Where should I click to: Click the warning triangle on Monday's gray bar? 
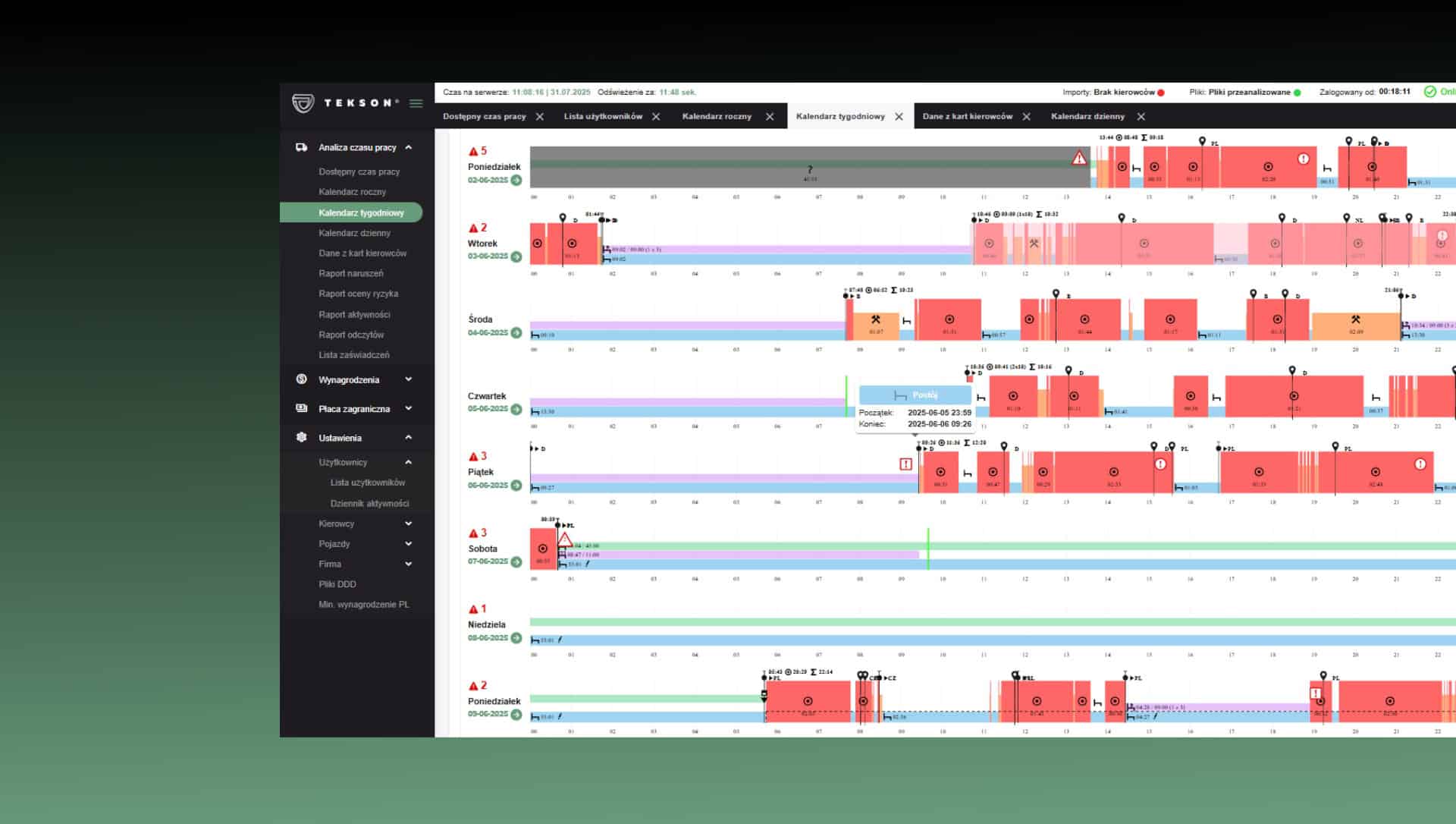(1078, 158)
